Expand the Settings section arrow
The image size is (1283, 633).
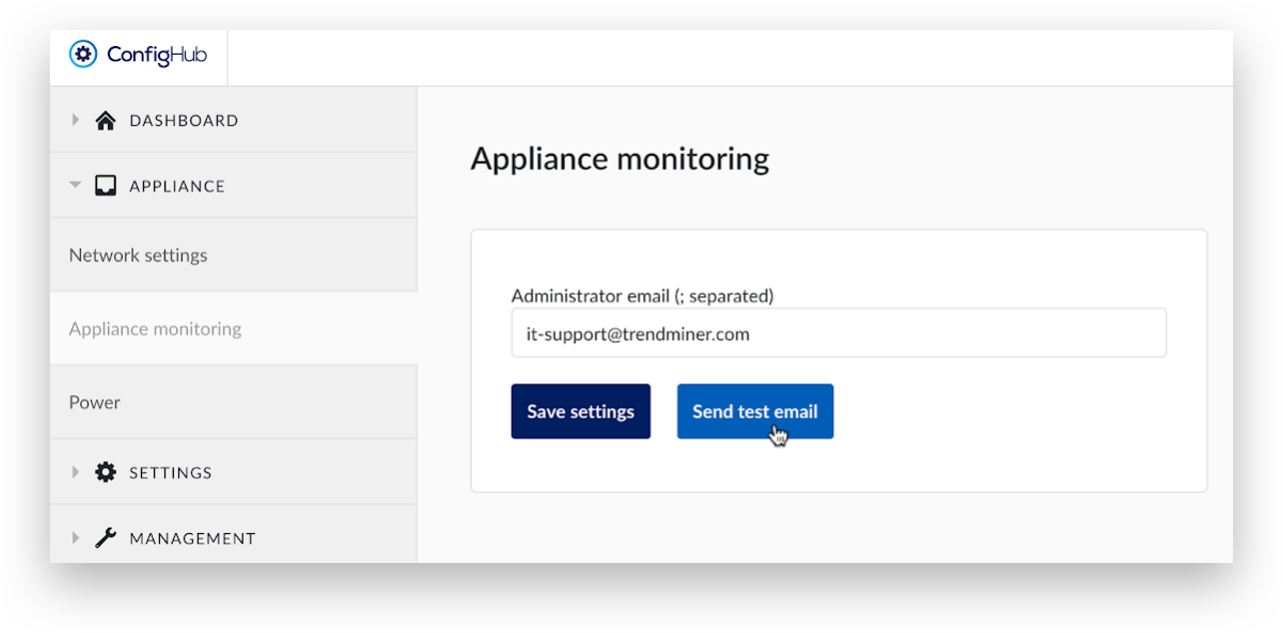(75, 472)
